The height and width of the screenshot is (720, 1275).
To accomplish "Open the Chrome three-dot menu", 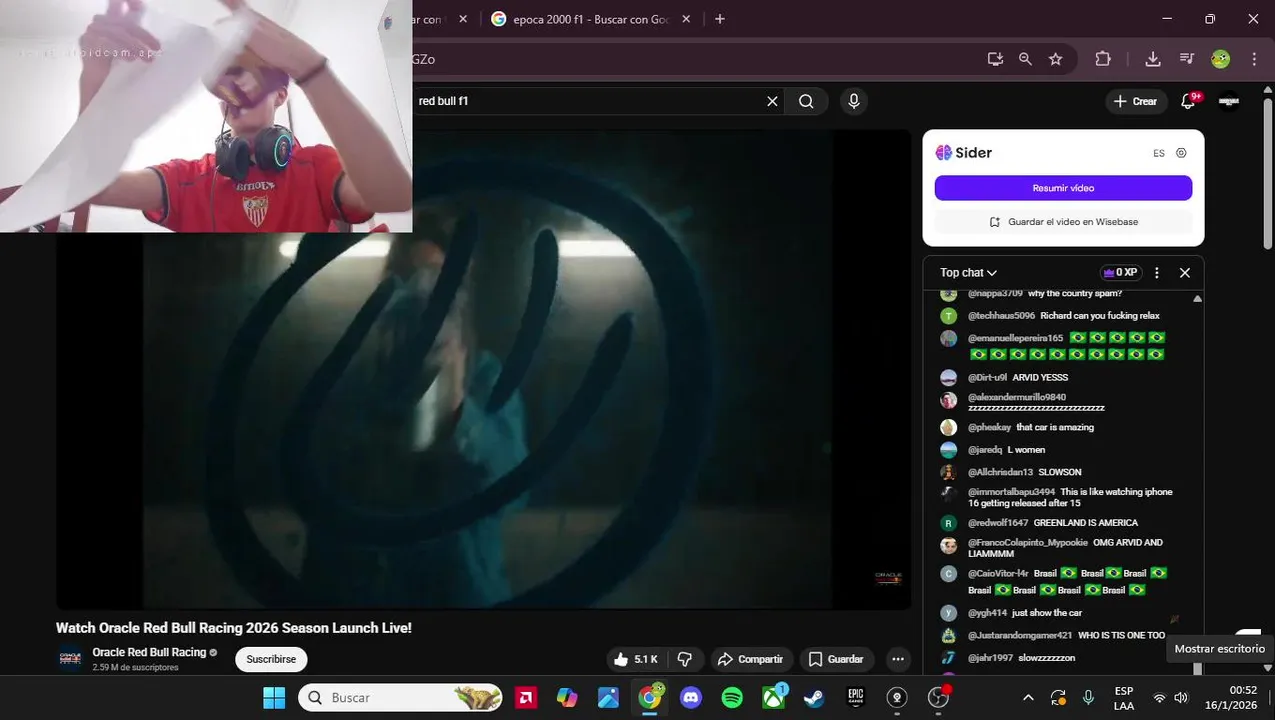I will pyautogui.click(x=1254, y=59).
